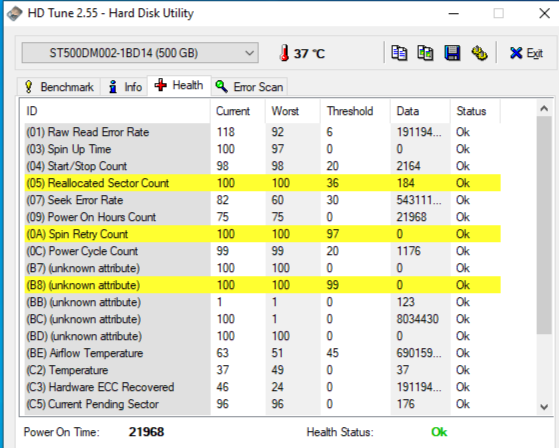Switch to the Info tab
559x448 pixels.
pos(125,87)
